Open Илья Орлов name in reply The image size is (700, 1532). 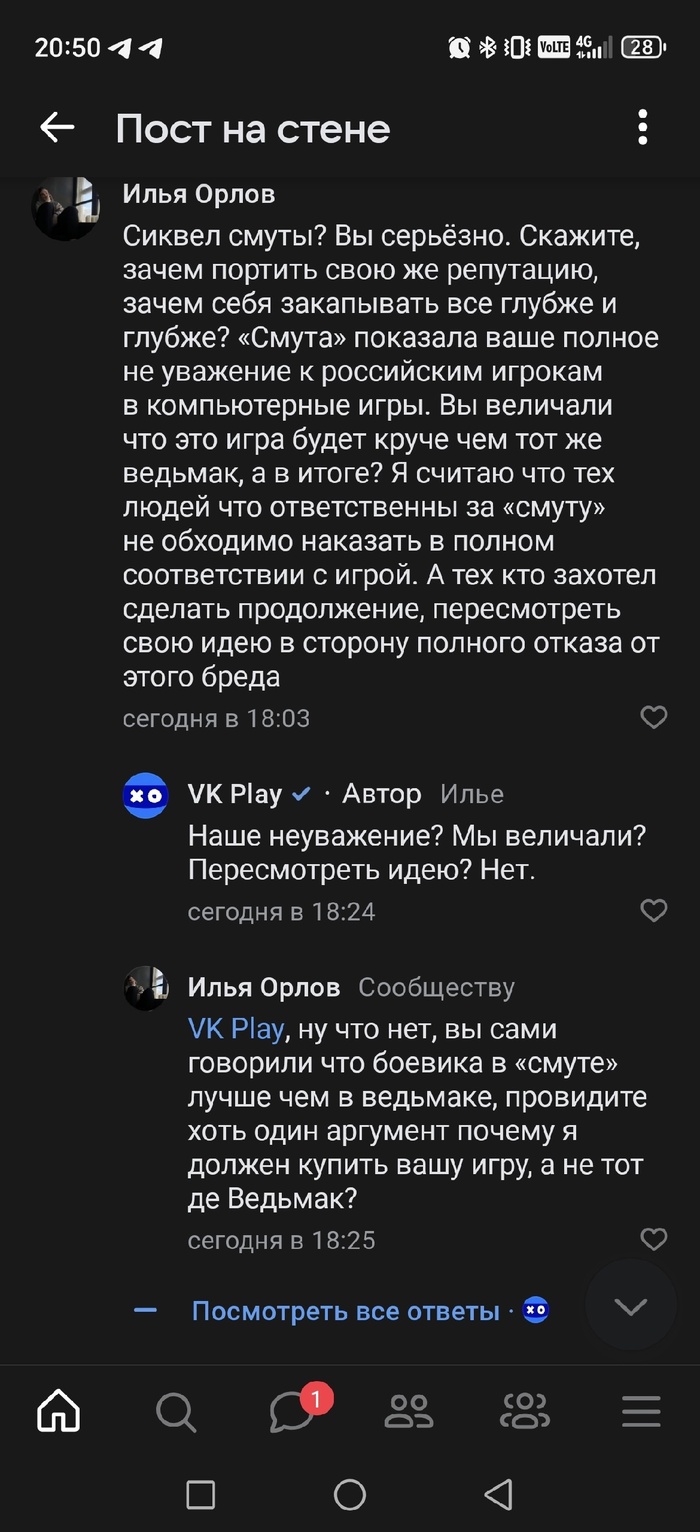pyautogui.click(x=264, y=987)
